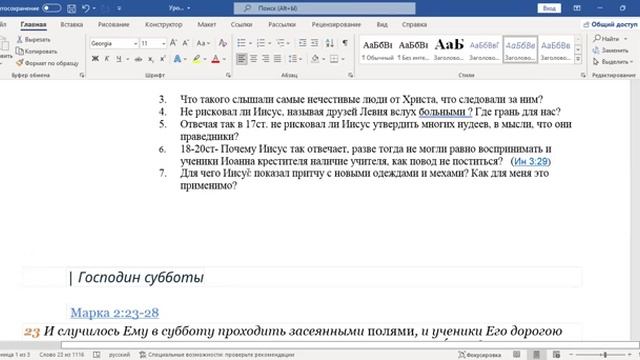Screen dimensions: 640x360
Task: Open font color dropdown arrow
Action: pyautogui.click(x=224, y=60)
